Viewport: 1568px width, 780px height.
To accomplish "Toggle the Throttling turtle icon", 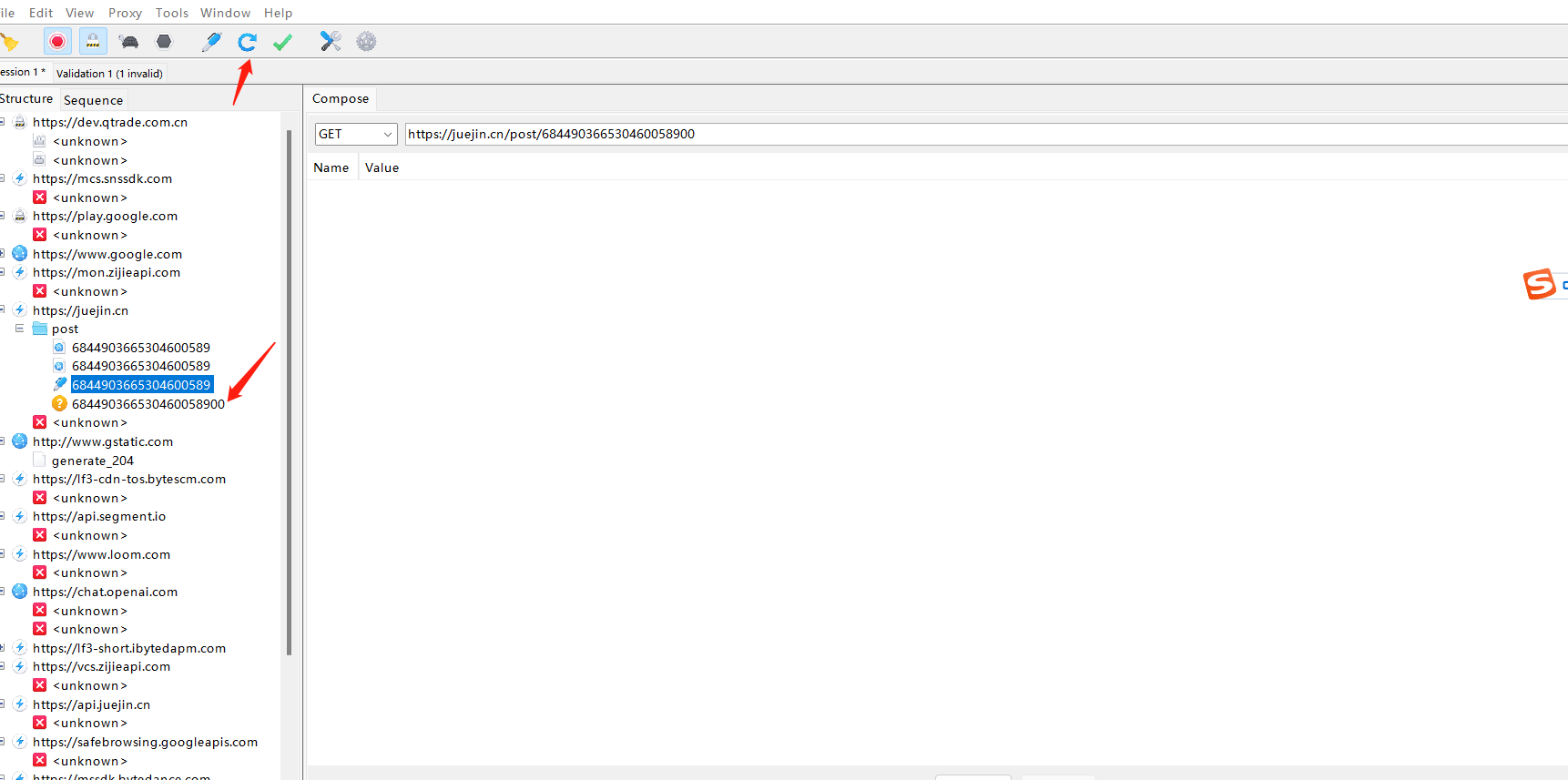I will (129, 42).
